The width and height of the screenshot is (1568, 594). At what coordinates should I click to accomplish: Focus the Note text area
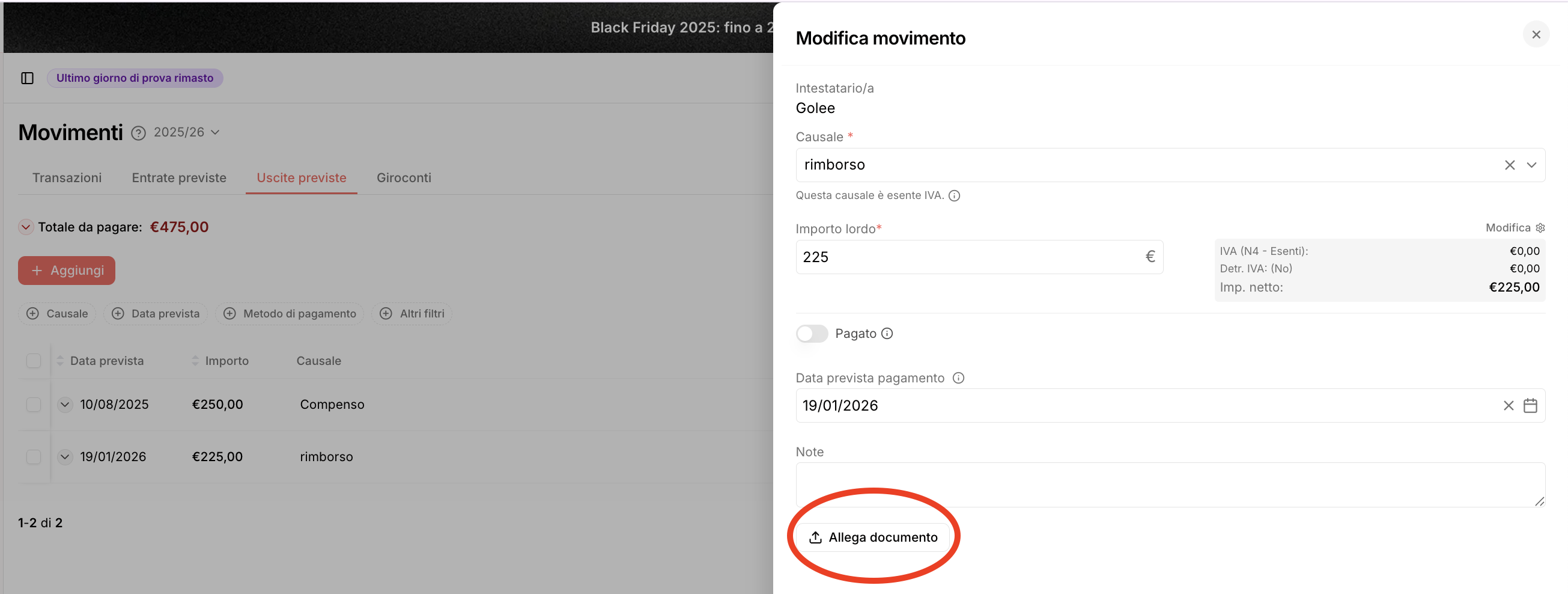click(1170, 485)
